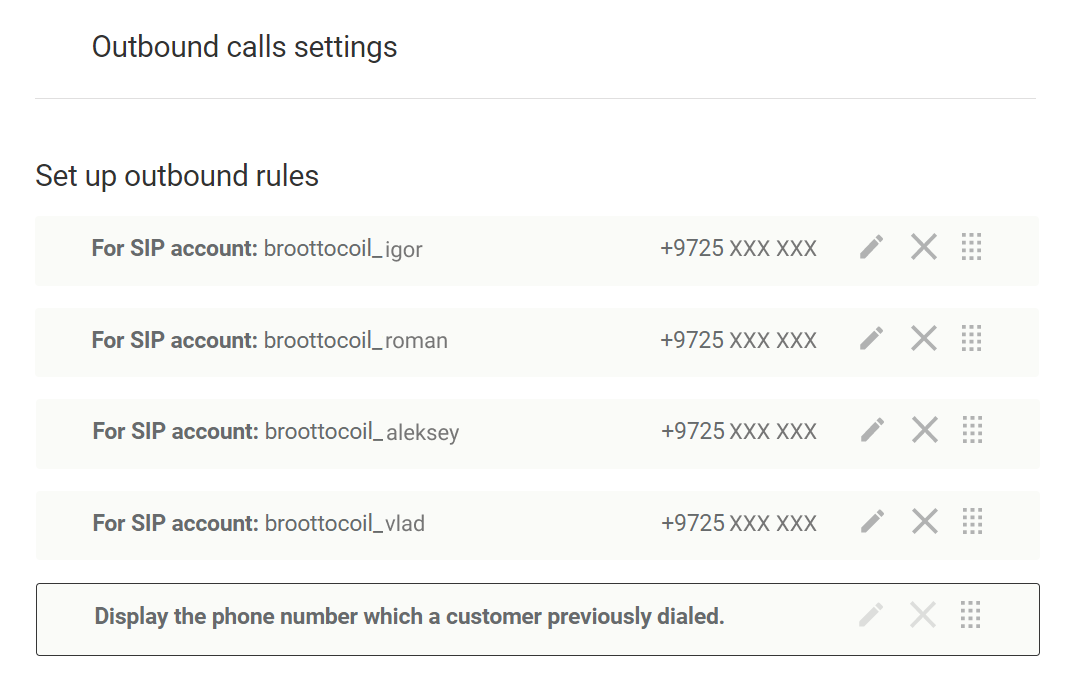Viewport: 1067px width, 680px height.
Task: Remove the broottocoil_roman outbound rule
Action: (x=924, y=339)
